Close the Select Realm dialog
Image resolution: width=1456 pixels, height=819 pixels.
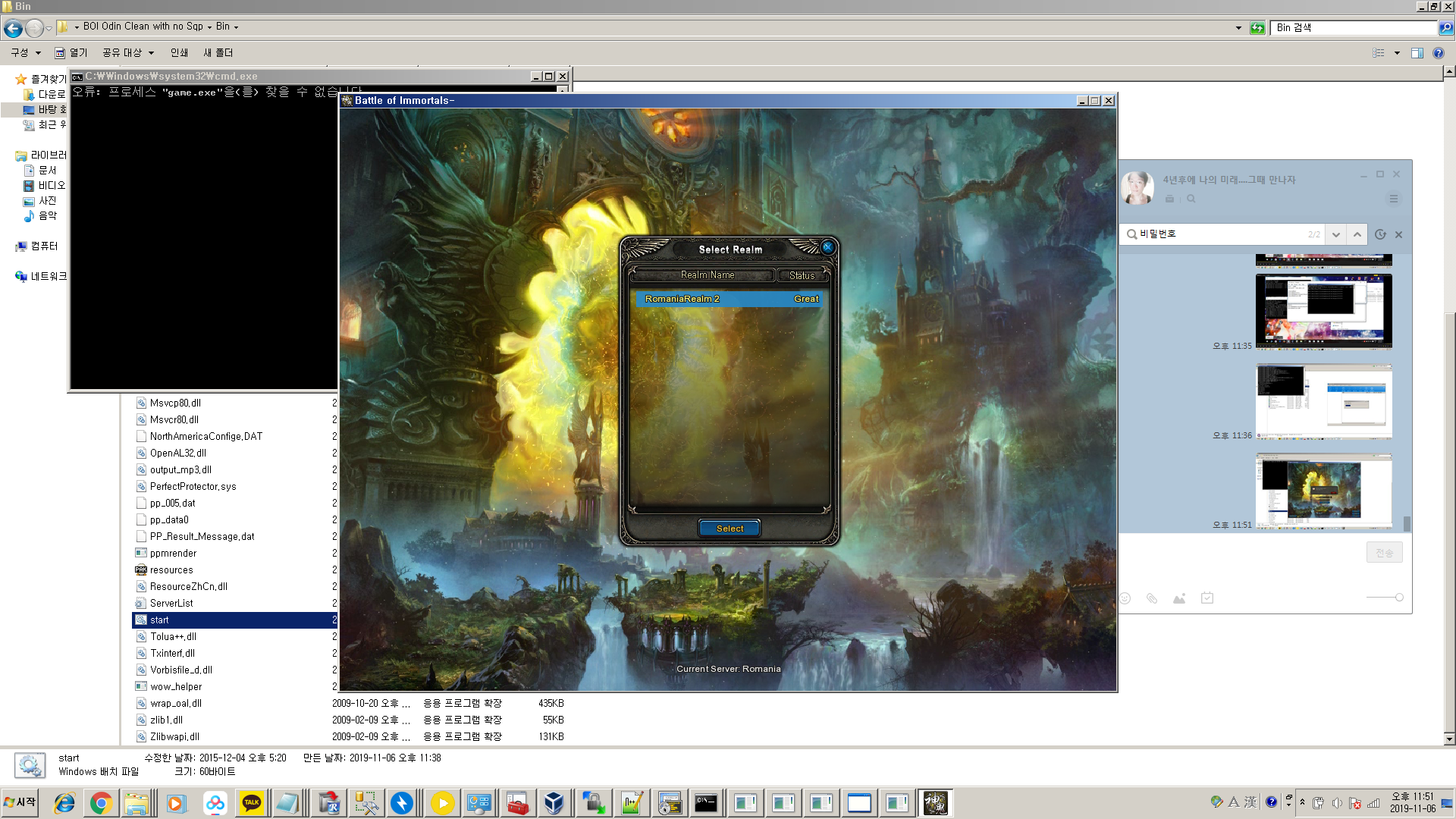tap(827, 247)
